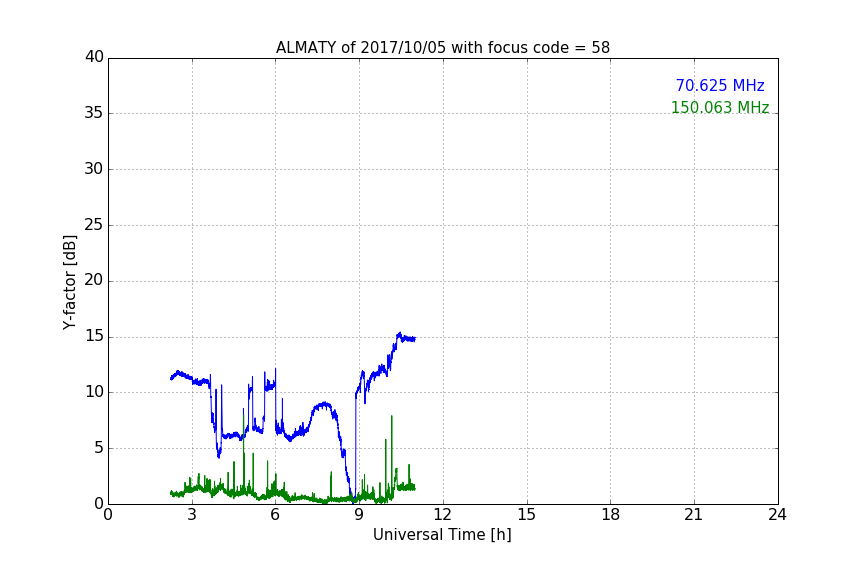This screenshot has width=864, height=576.
Task: Click the x-axis tick label '9'
Action: (359, 515)
